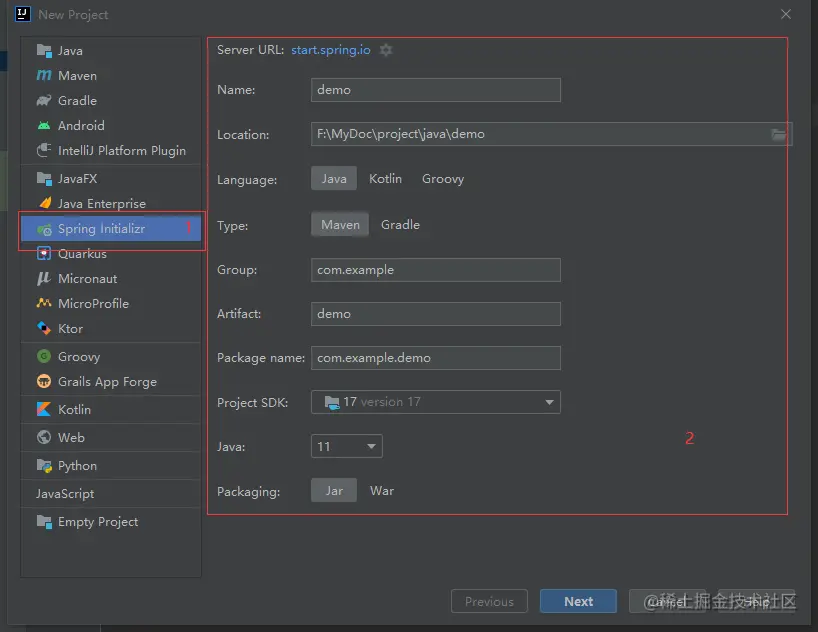Click the Group input field
818x632 pixels.
[x=436, y=270]
